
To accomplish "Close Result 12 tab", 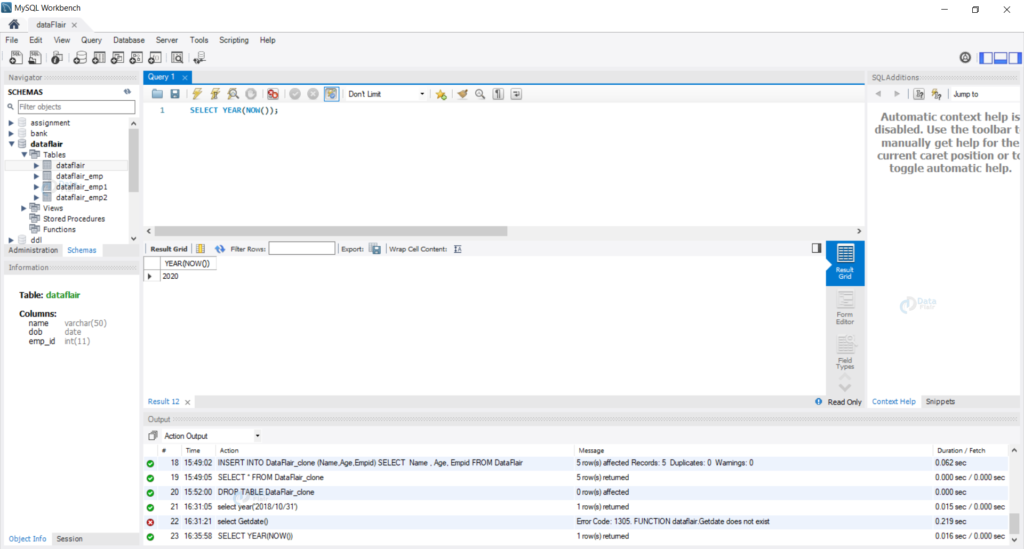I will tap(187, 402).
